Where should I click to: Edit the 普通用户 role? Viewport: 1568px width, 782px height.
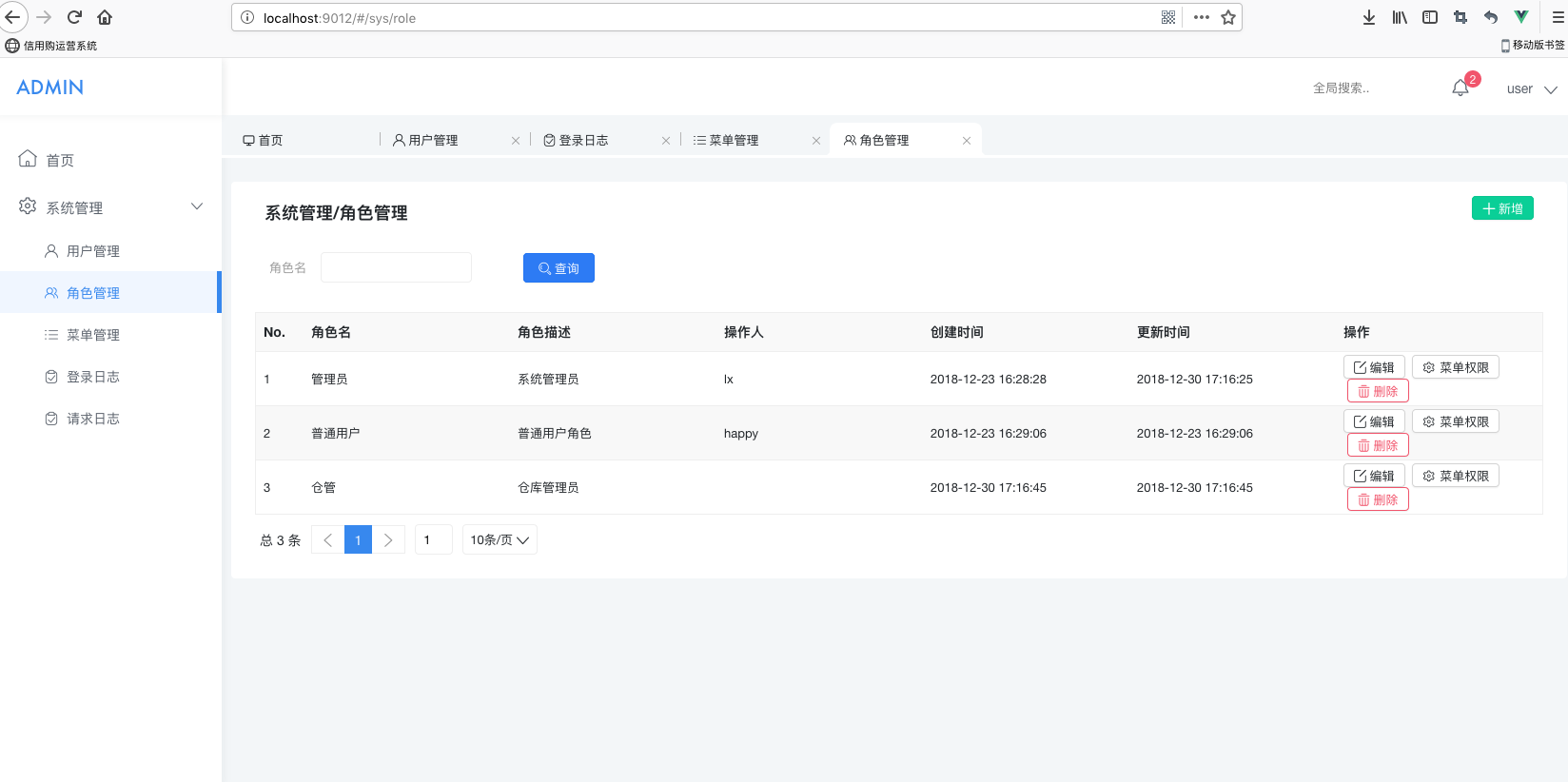tap(1374, 421)
